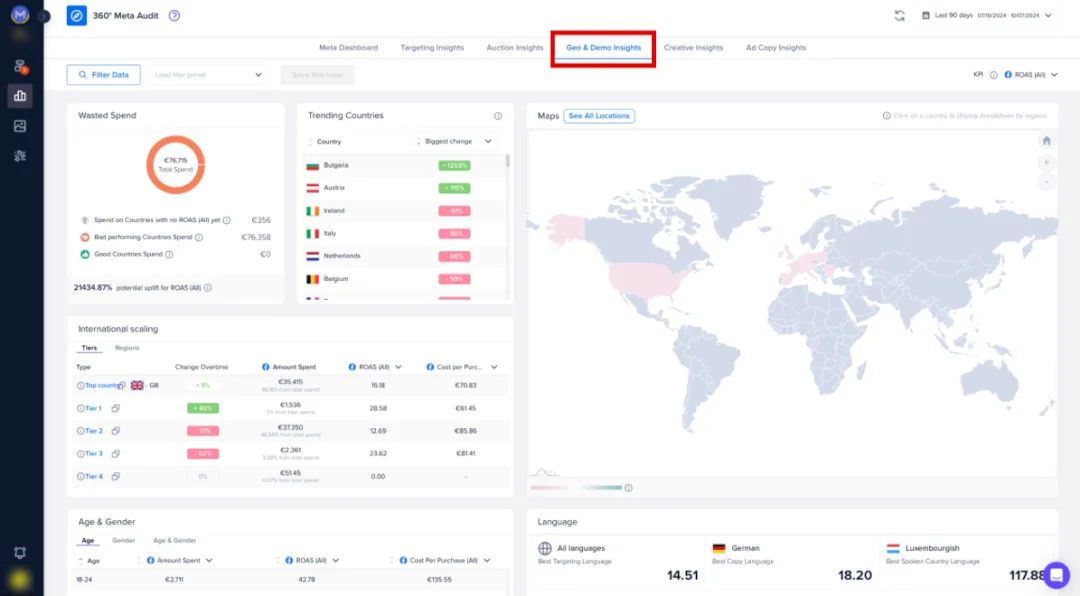Switch to the Targeting Insights tab
Viewport: 1080px width, 596px height.
pyautogui.click(x=432, y=48)
